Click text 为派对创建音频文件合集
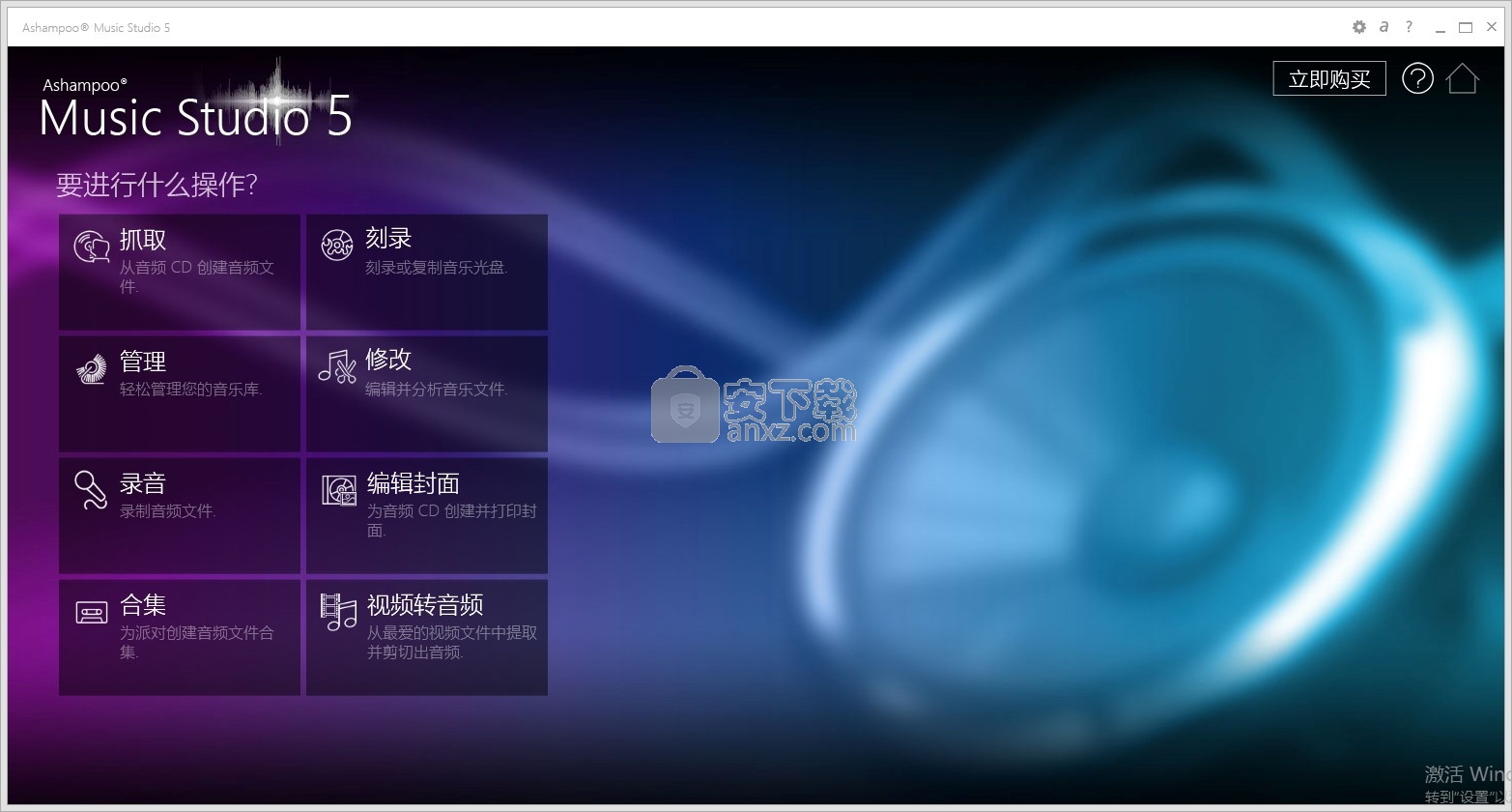 click(x=197, y=642)
